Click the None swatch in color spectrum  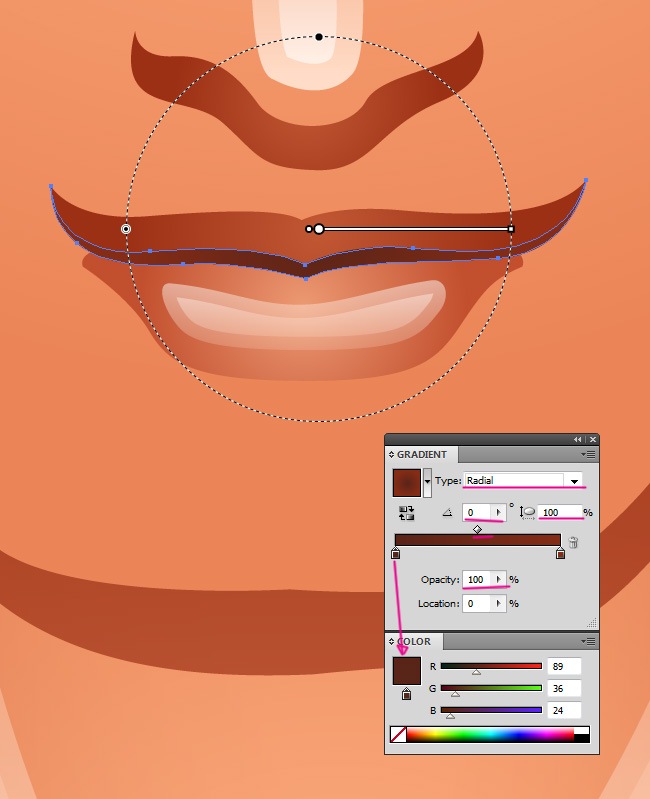click(x=398, y=734)
